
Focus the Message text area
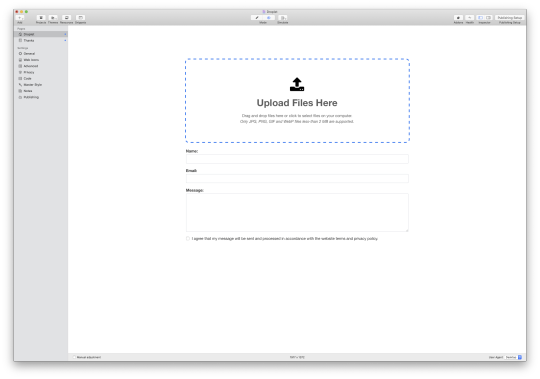click(x=297, y=212)
